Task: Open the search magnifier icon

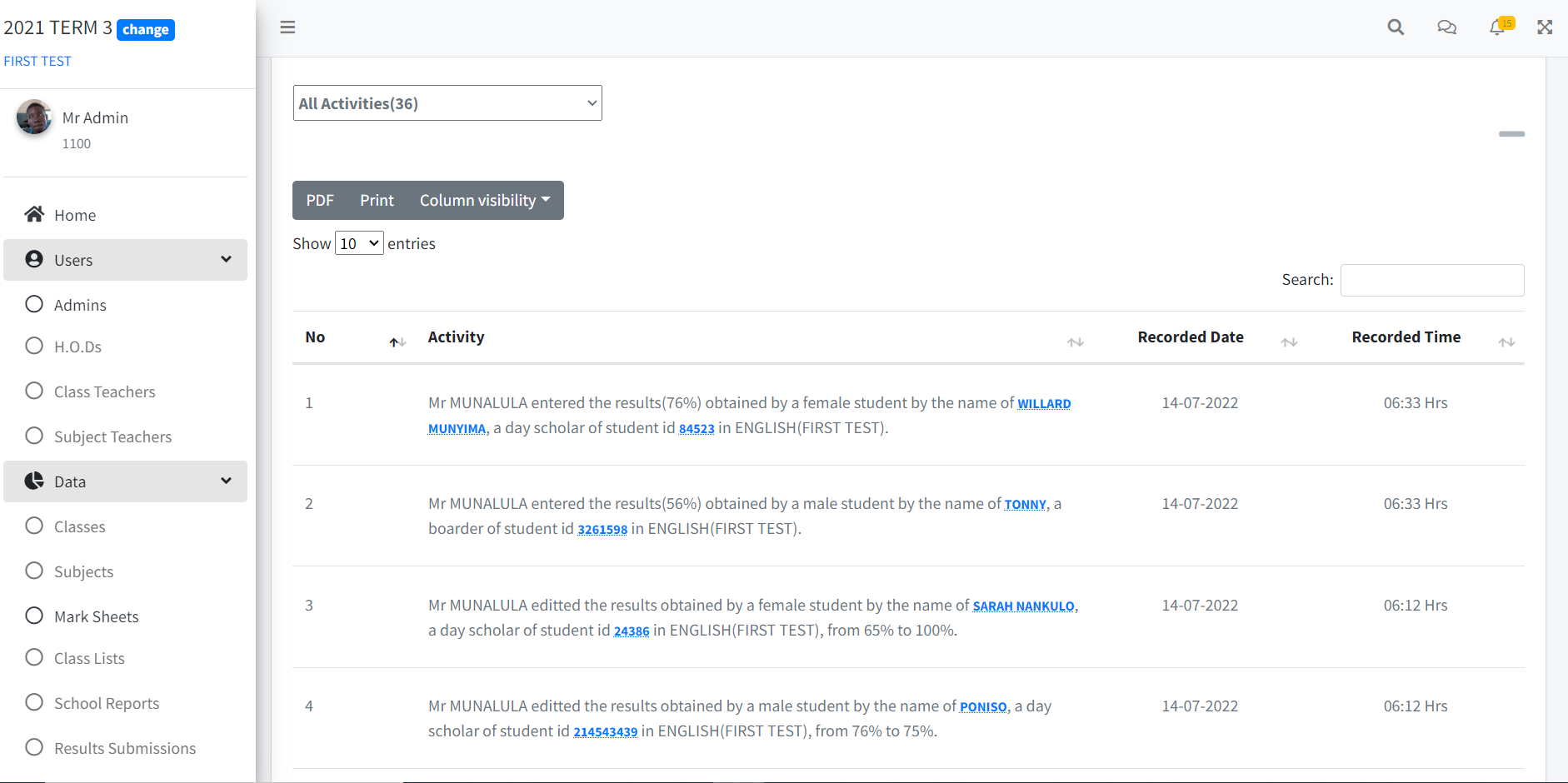Action: (1396, 27)
